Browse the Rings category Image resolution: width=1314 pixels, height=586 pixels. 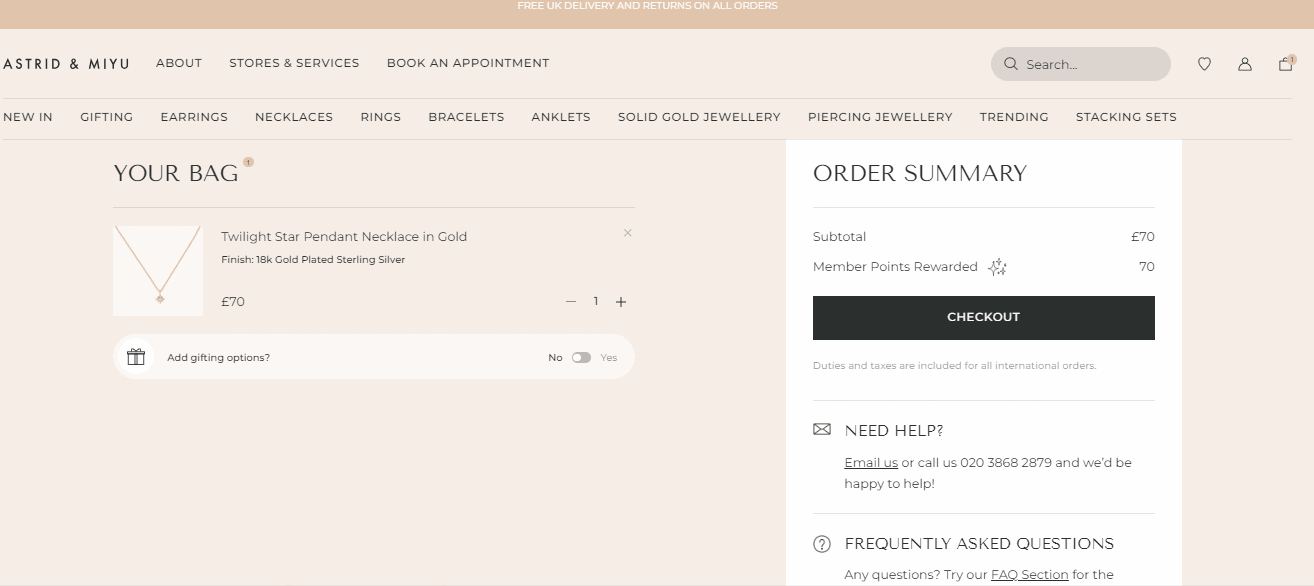click(381, 117)
